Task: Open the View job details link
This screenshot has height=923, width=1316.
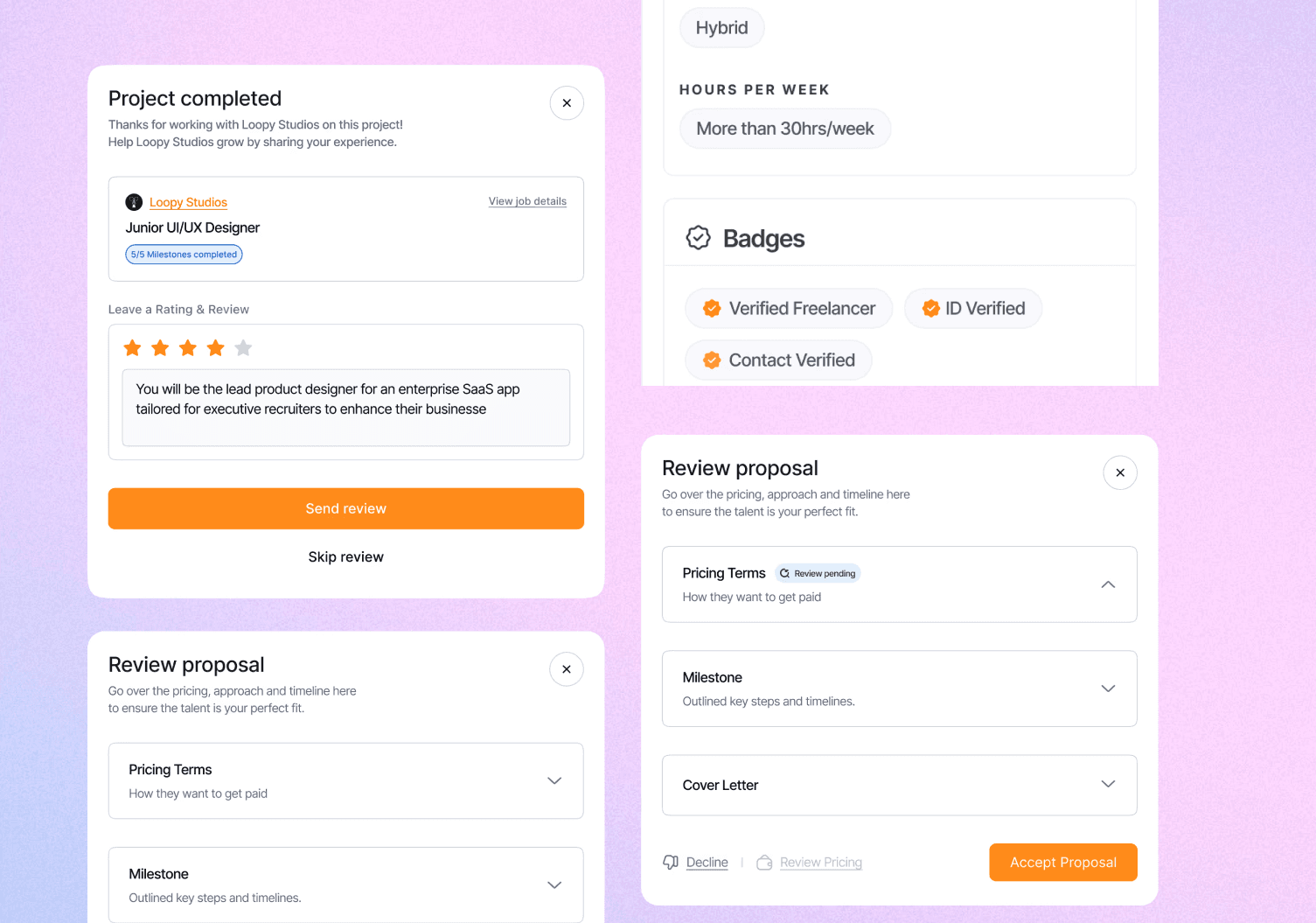Action: tap(527, 201)
